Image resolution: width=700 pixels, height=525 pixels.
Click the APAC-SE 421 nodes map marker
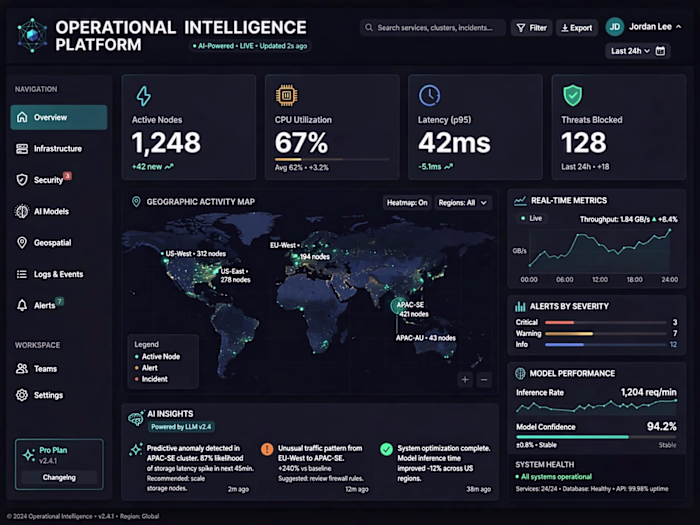tap(399, 306)
